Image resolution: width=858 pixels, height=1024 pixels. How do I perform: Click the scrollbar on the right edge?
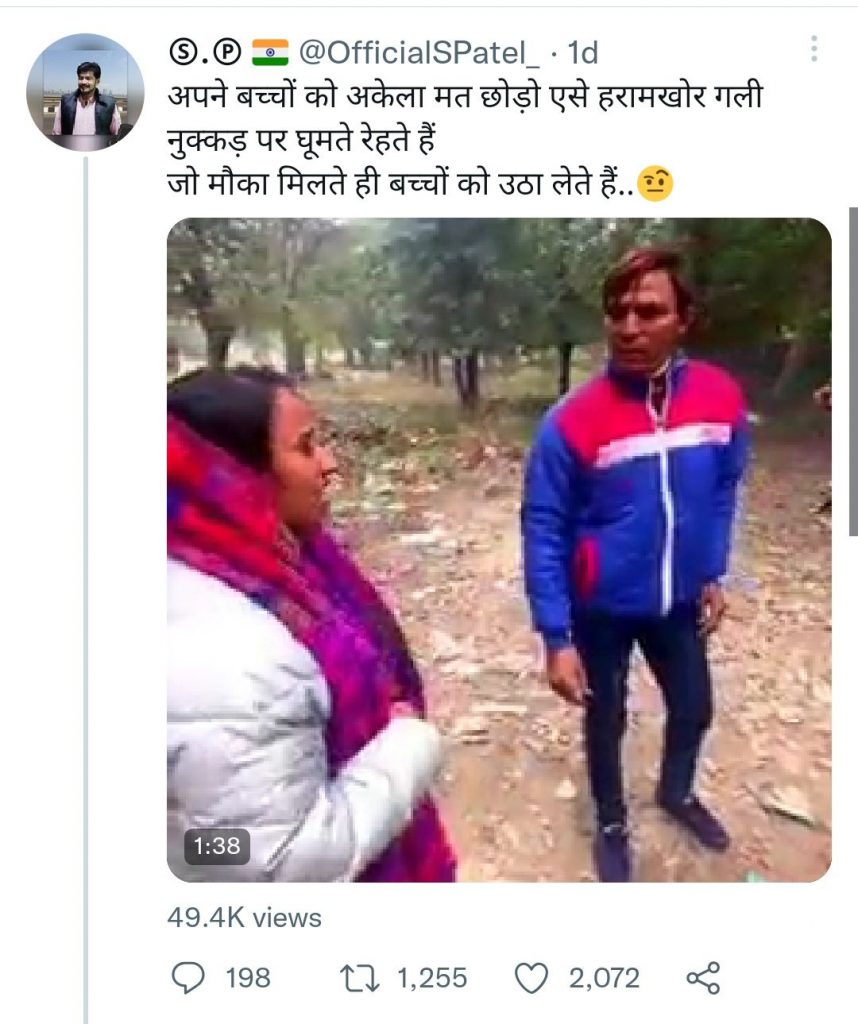(853, 372)
